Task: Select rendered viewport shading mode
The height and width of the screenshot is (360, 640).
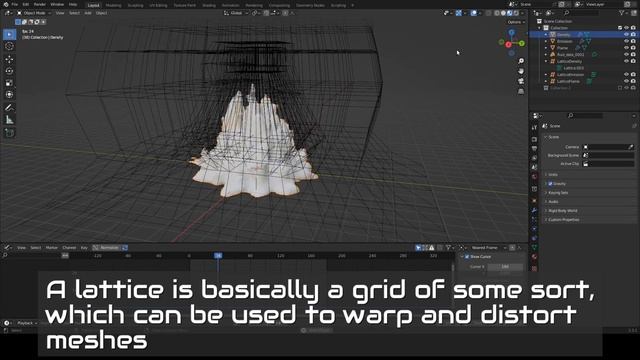Action: pyautogui.click(x=516, y=13)
